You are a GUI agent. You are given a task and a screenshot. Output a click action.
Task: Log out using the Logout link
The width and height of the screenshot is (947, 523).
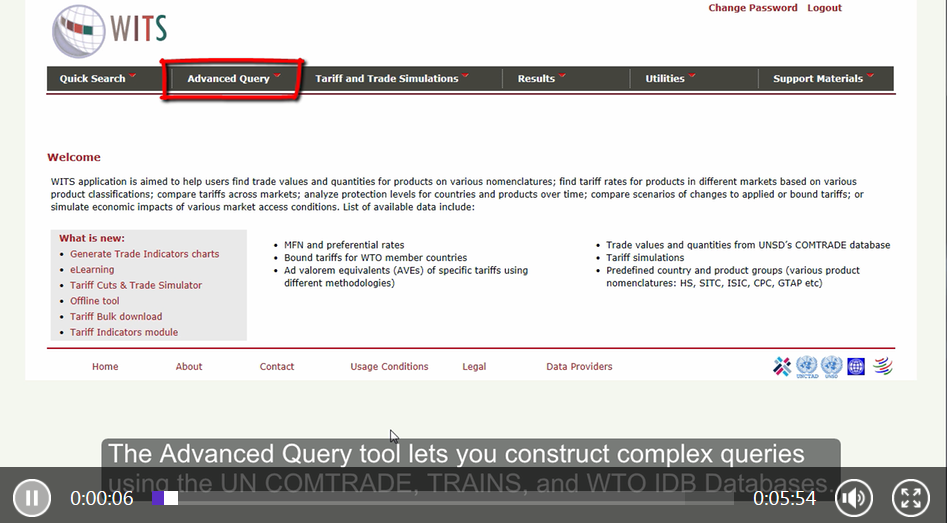pyautogui.click(x=824, y=8)
